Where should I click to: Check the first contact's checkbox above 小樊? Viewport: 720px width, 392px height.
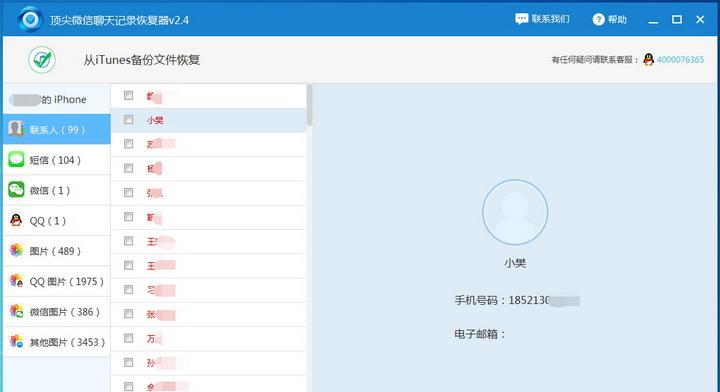(x=129, y=95)
